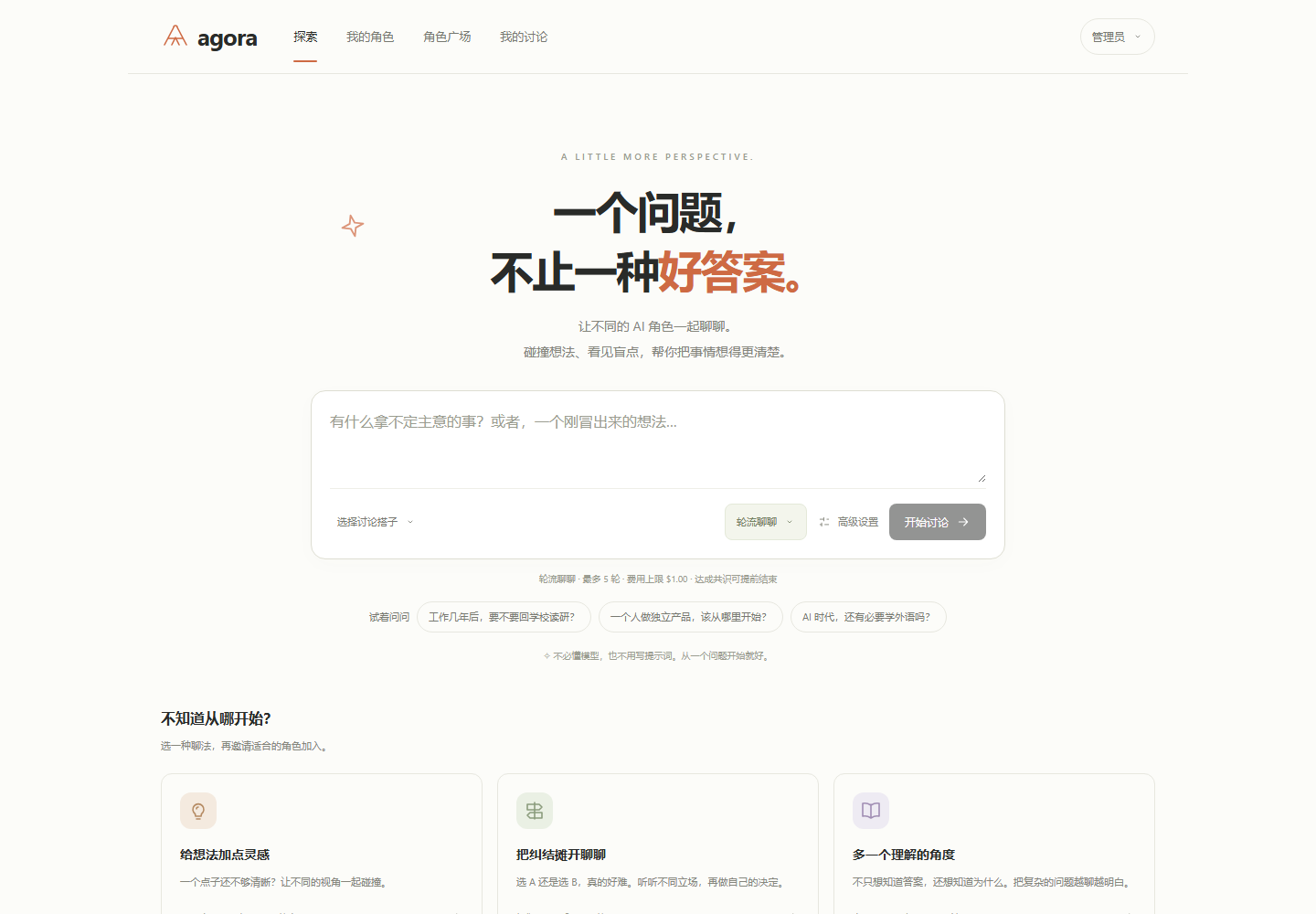Viewport: 1316px width, 914px height.
Task: Expand the 选择讨论搭子 dropdown
Action: 375,522
